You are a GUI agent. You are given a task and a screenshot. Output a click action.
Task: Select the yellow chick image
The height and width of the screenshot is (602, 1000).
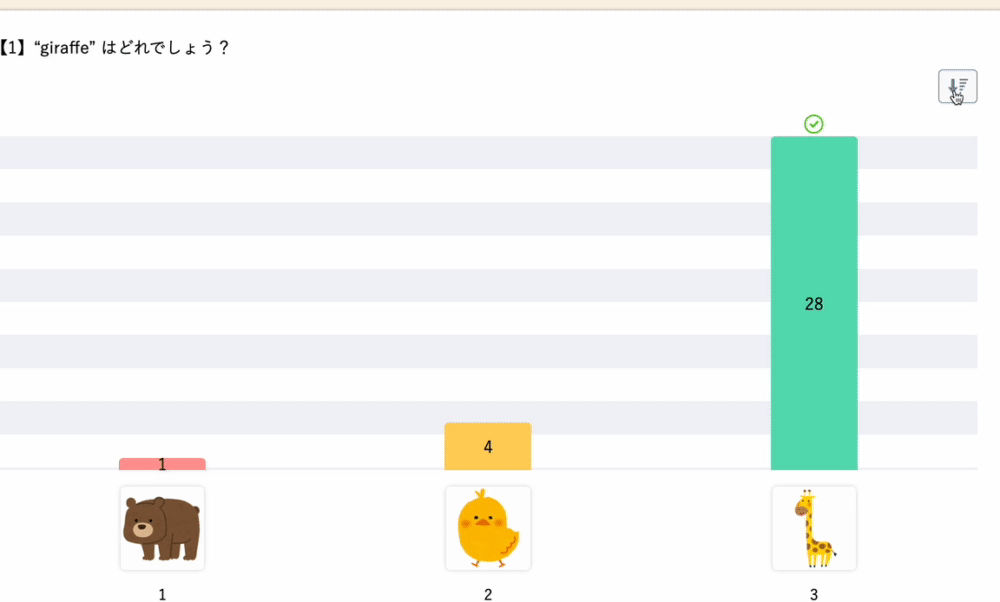tap(488, 528)
